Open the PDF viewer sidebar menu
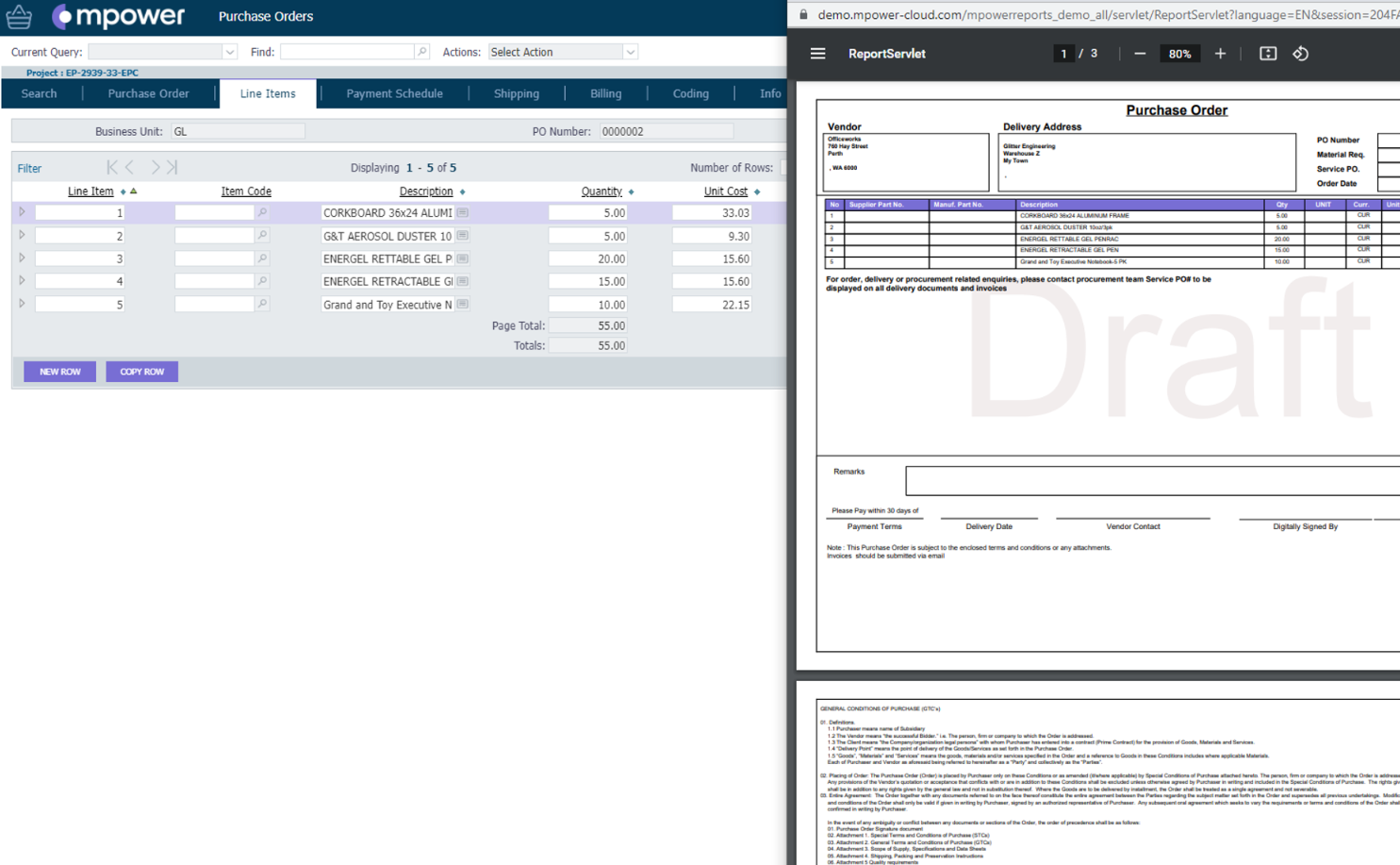1400x865 pixels. (x=817, y=54)
